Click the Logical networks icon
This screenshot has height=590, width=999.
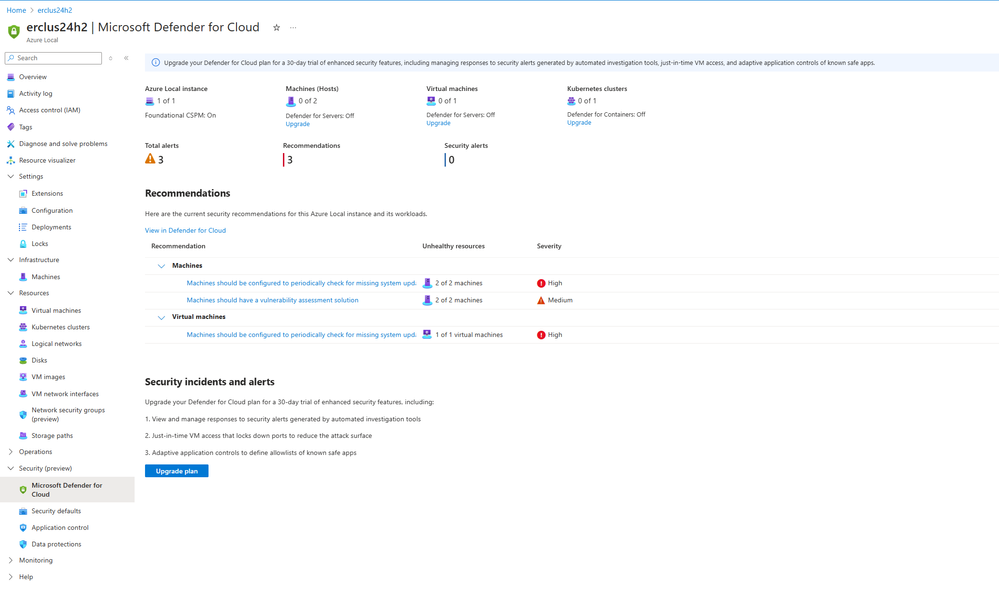tap(23, 343)
